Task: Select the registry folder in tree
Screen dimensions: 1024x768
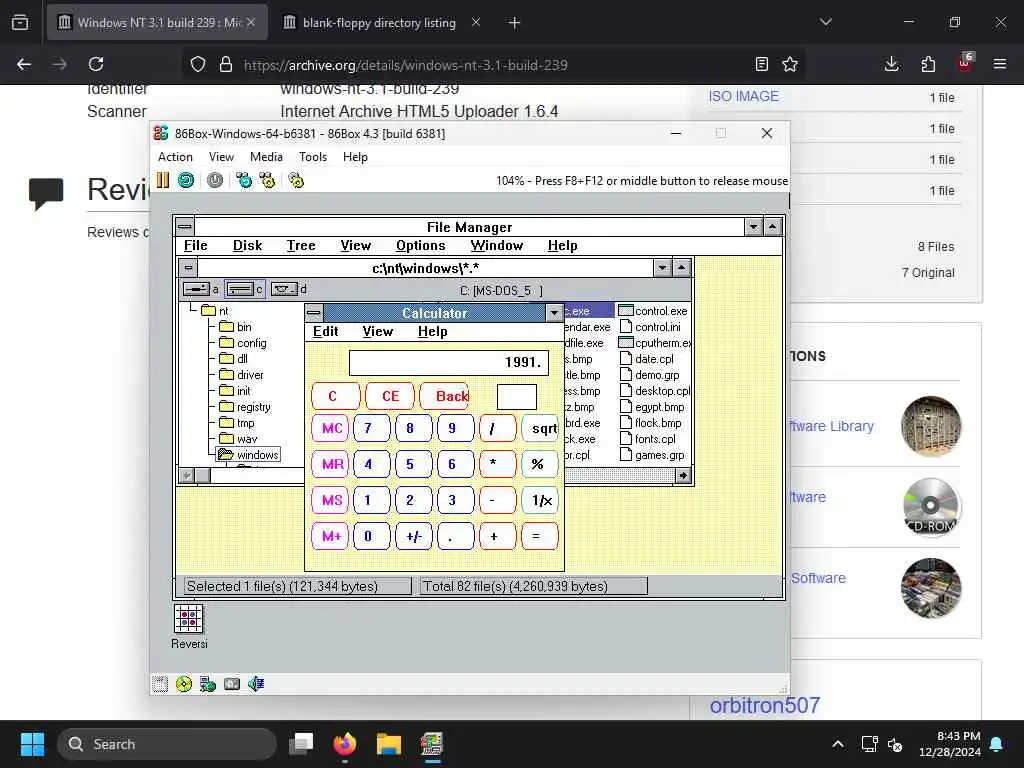Action: 246,407
